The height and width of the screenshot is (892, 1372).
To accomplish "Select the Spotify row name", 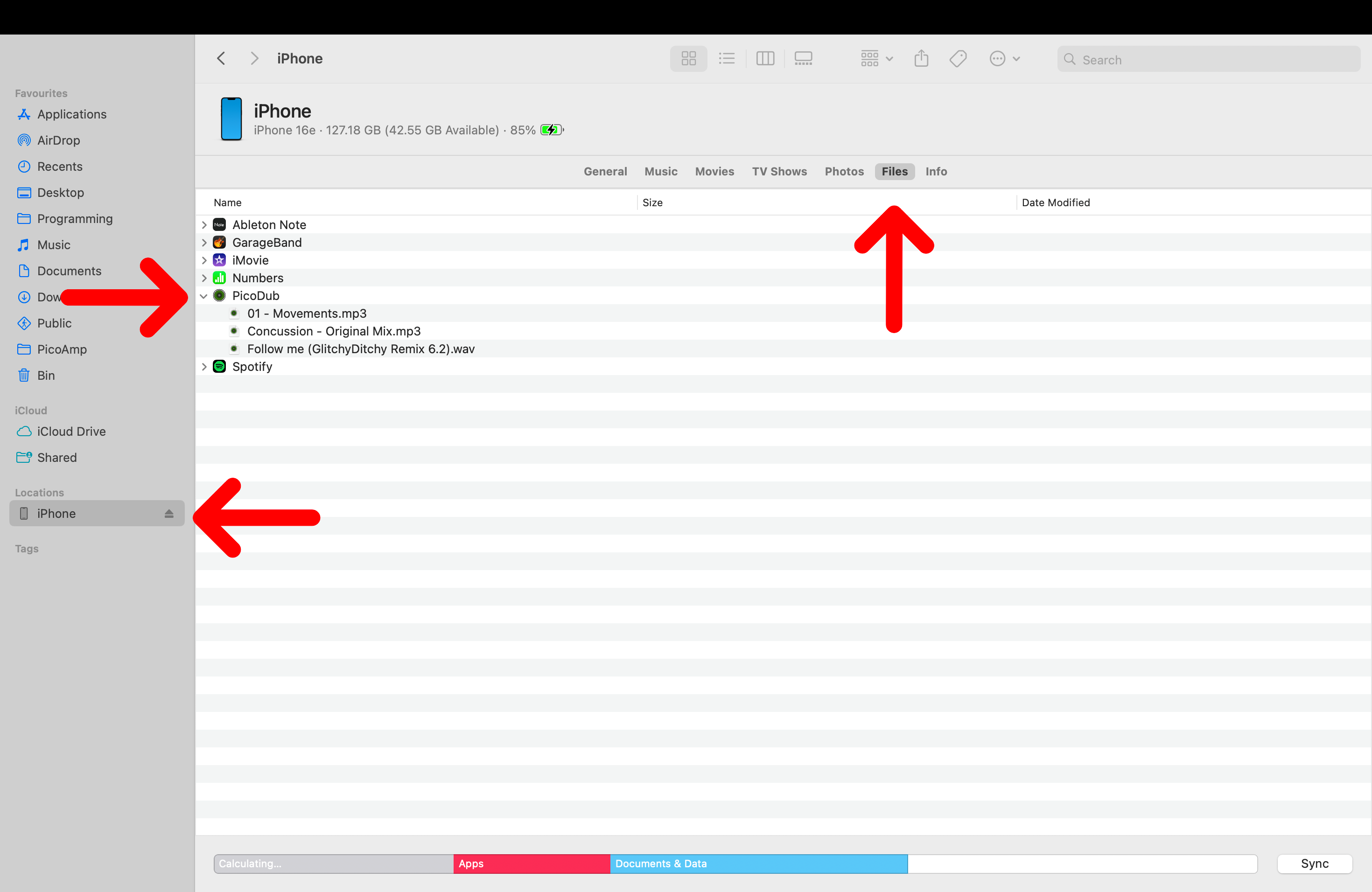I will click(x=252, y=367).
